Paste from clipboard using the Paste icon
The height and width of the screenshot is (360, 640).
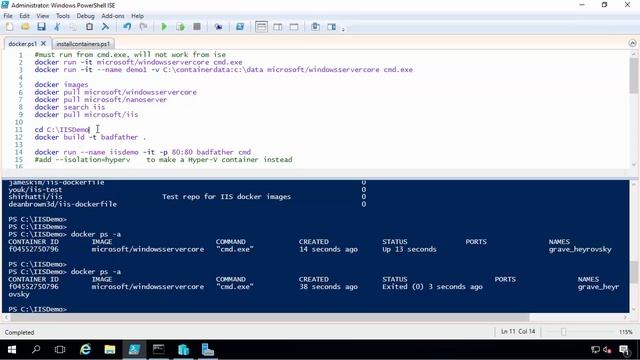pyautogui.click(x=89, y=27)
